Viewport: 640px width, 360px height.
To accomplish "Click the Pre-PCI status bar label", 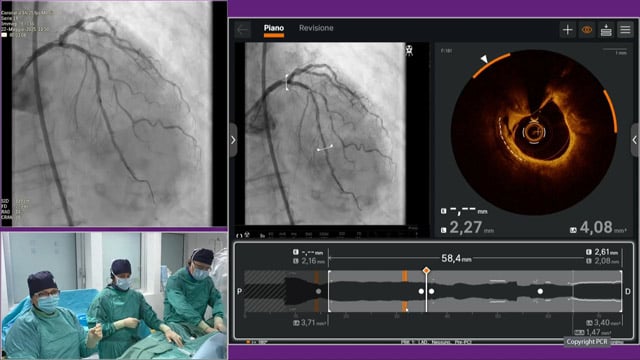I will (x=463, y=342).
